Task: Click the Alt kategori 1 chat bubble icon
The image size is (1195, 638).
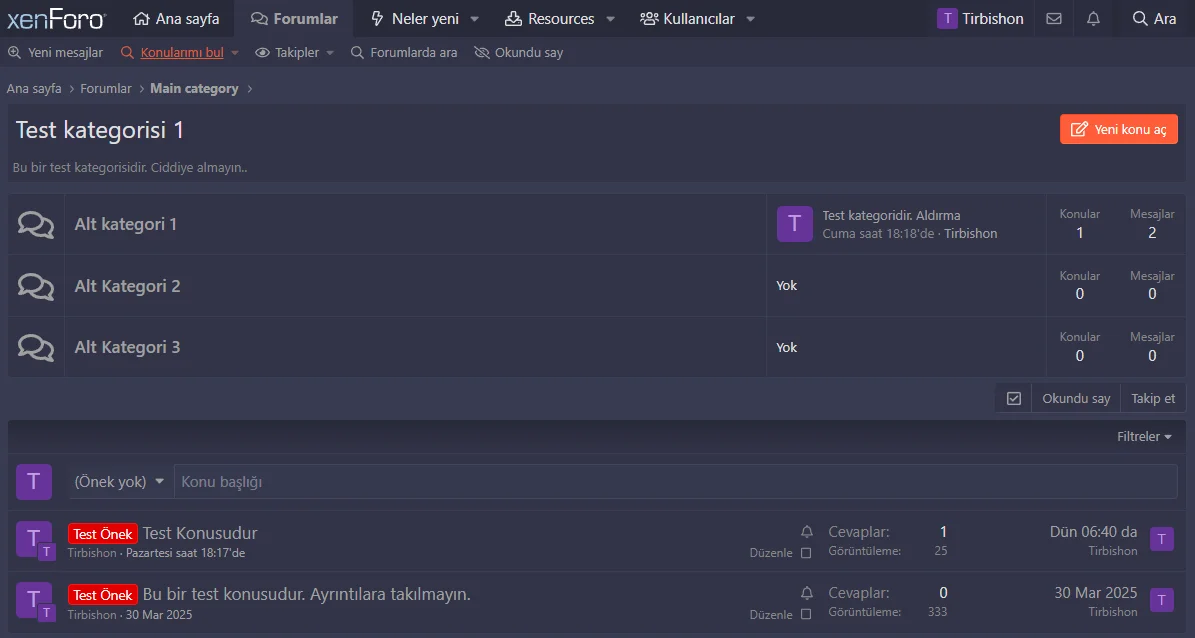Action: [36, 225]
